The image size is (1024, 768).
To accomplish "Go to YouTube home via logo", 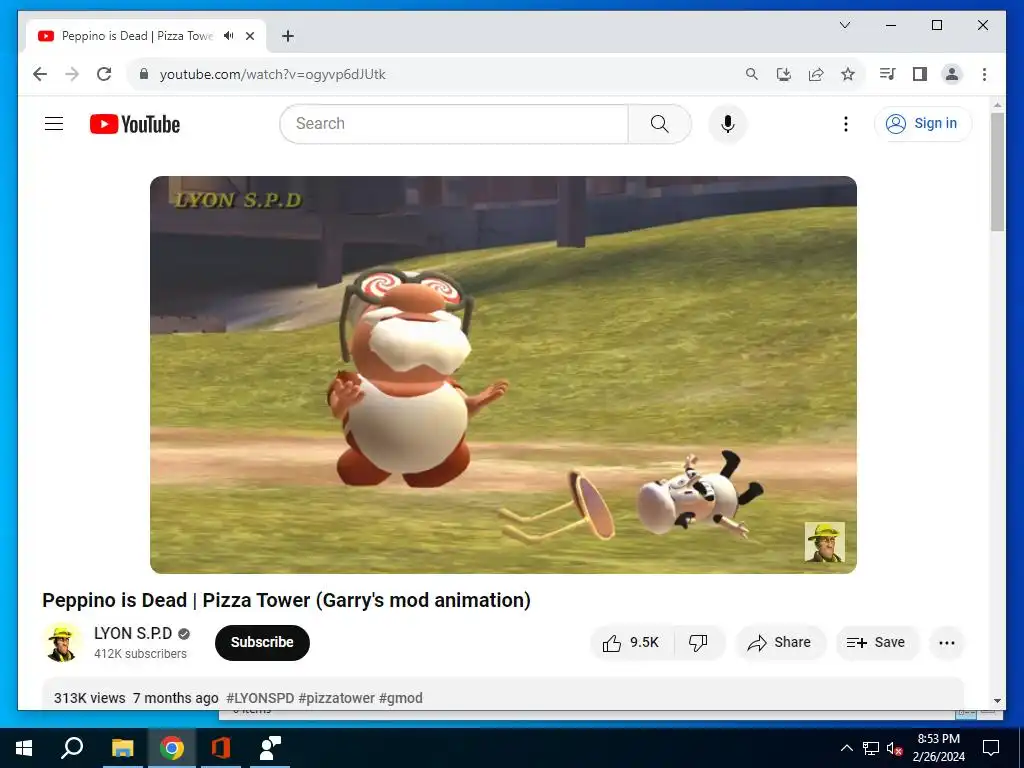I will (x=135, y=123).
